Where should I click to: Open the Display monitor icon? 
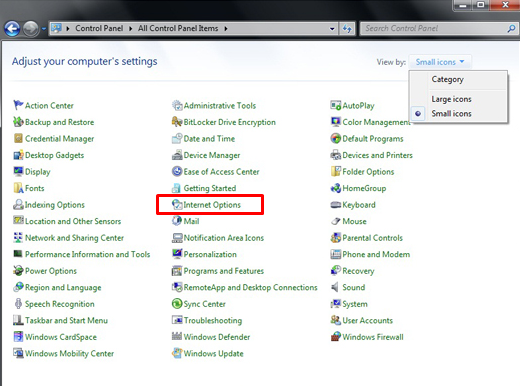tap(18, 171)
